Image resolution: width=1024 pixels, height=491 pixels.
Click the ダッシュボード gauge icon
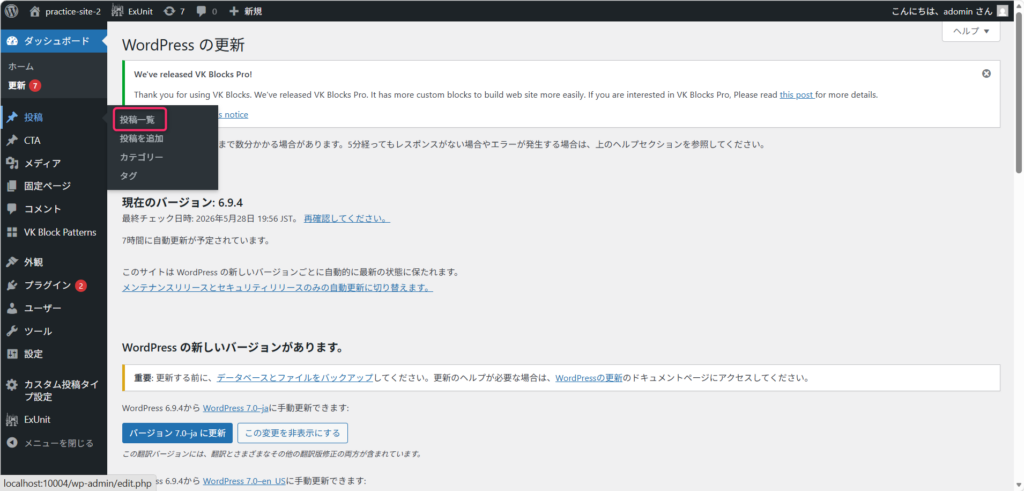click(12, 41)
